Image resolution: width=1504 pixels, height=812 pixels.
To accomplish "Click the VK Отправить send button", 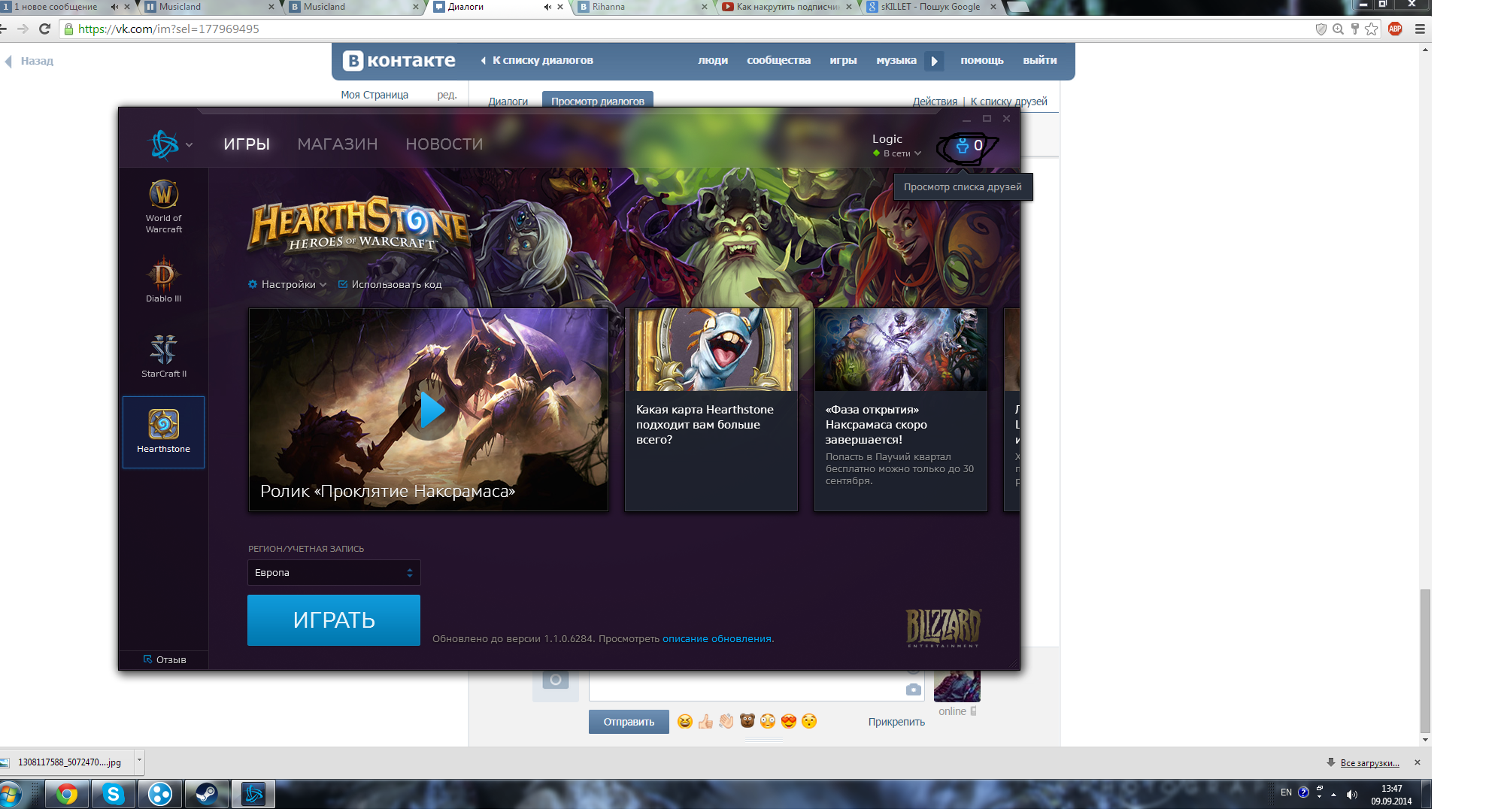I will pos(629,722).
